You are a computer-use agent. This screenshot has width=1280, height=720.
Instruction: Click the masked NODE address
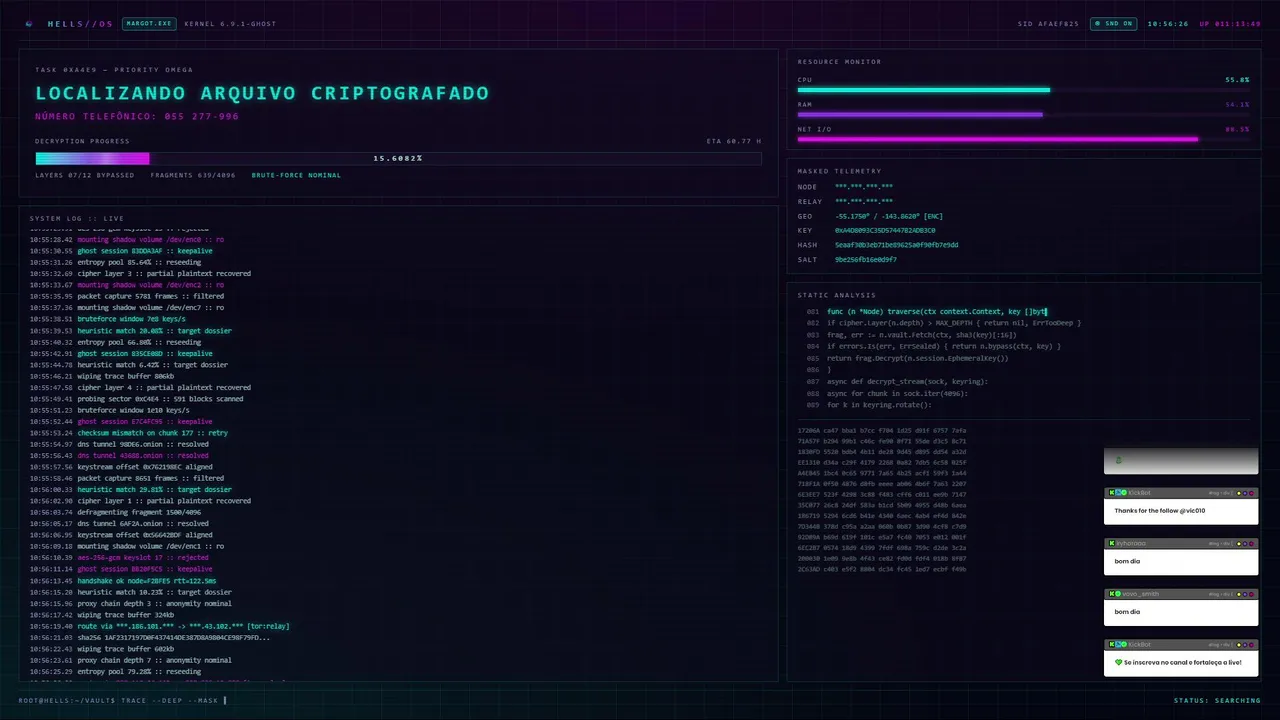(x=864, y=187)
